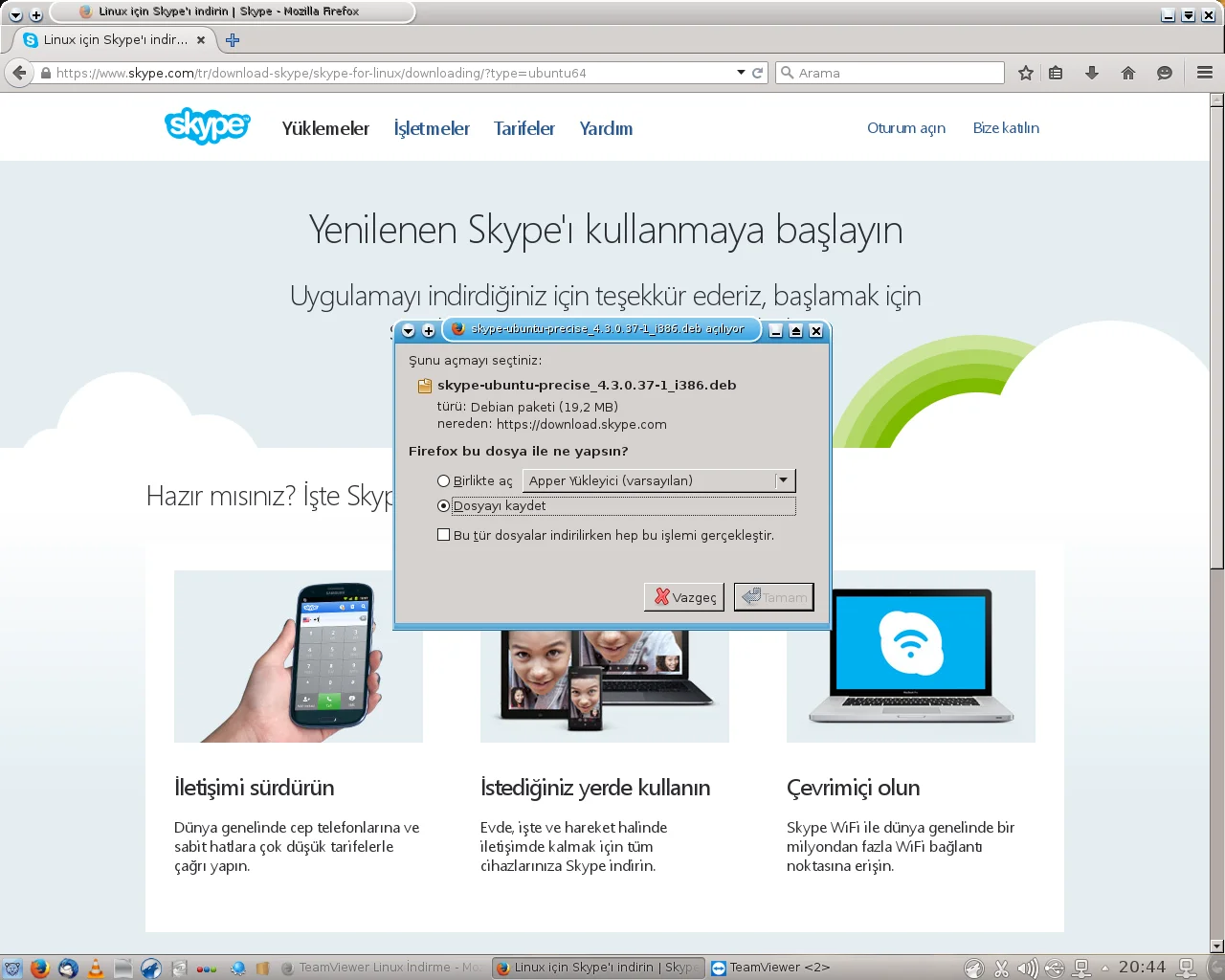Expand the system tray hidden icons arrow

pos(1105,968)
